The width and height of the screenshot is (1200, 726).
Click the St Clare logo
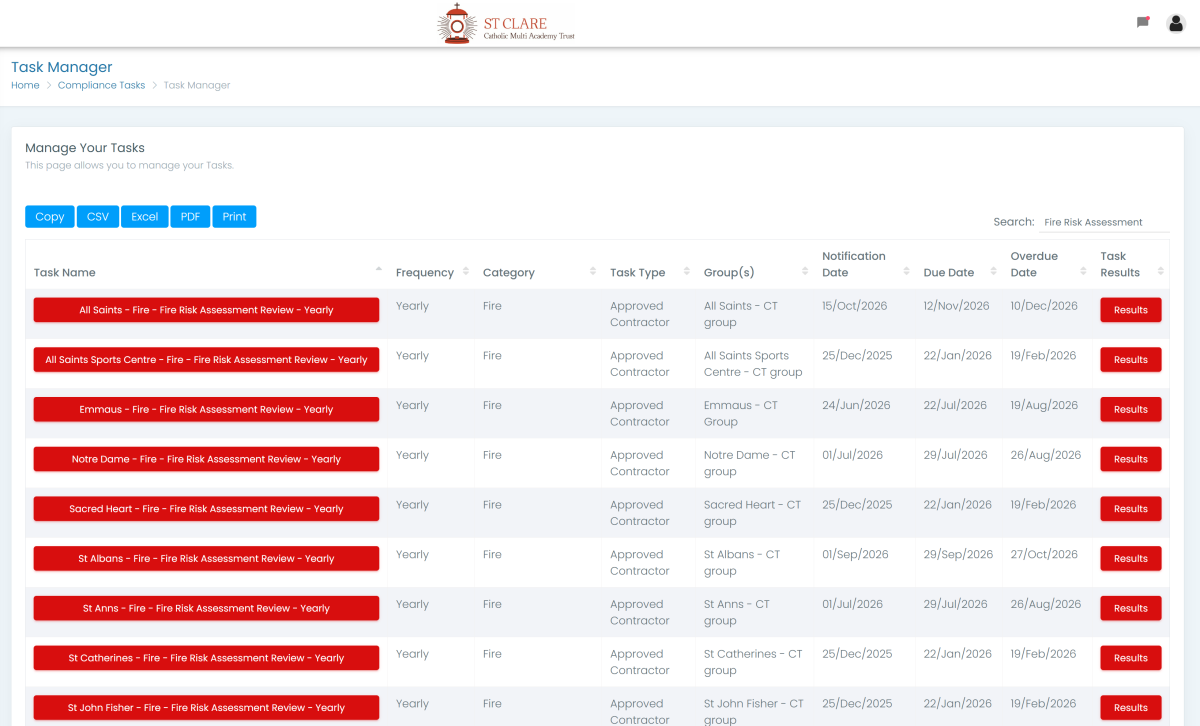(x=507, y=24)
